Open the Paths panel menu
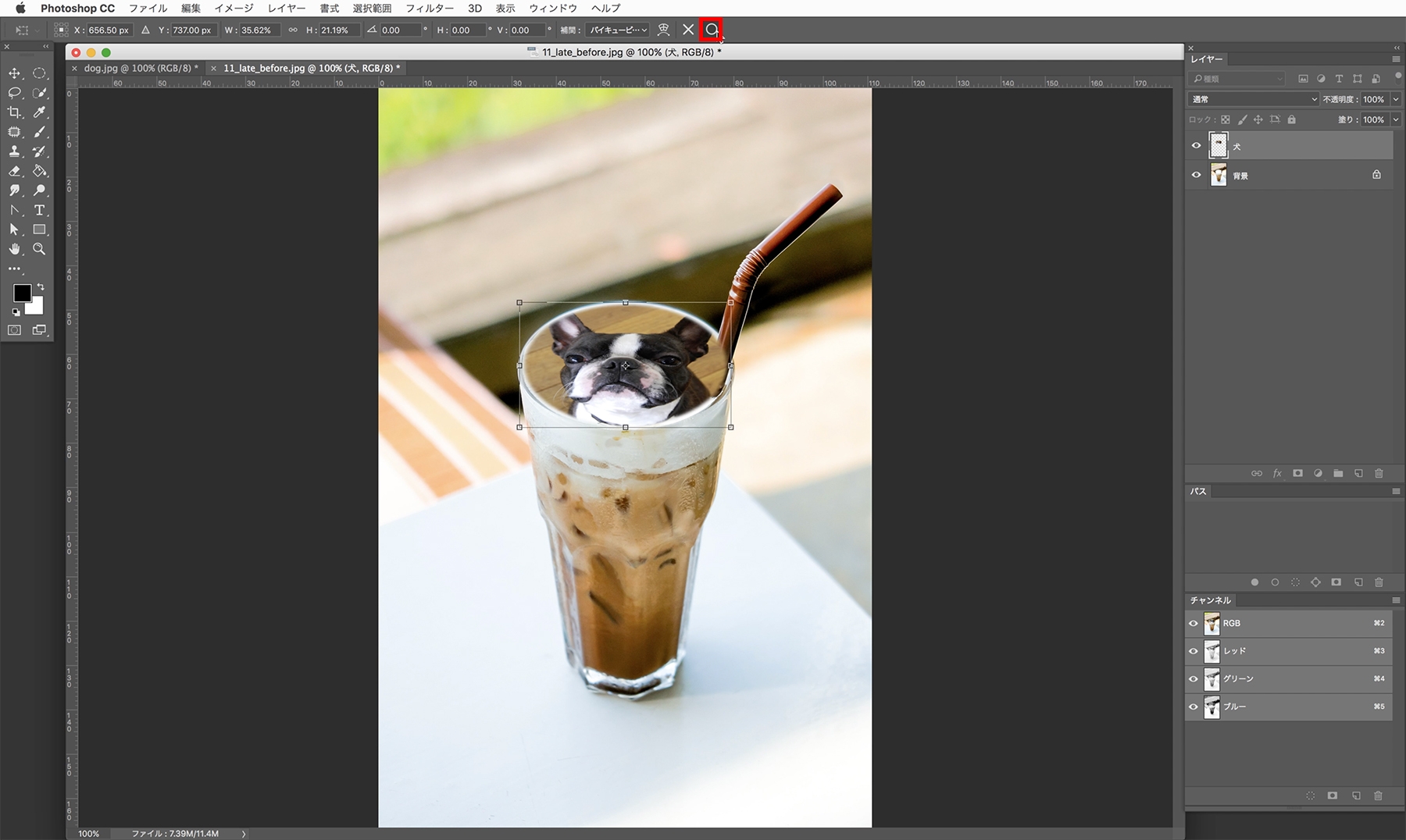The height and width of the screenshot is (840, 1406). 1396,491
